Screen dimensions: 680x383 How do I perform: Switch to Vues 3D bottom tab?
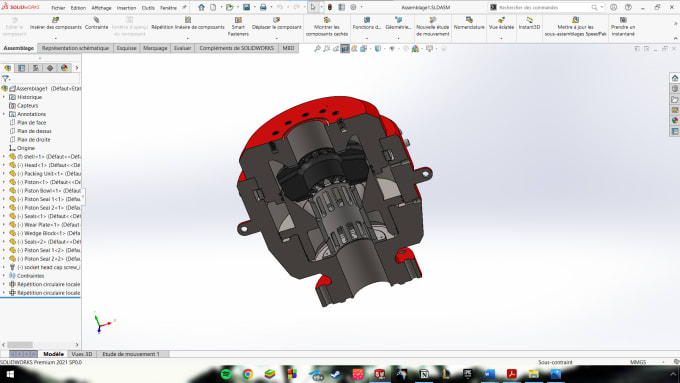click(x=82, y=354)
